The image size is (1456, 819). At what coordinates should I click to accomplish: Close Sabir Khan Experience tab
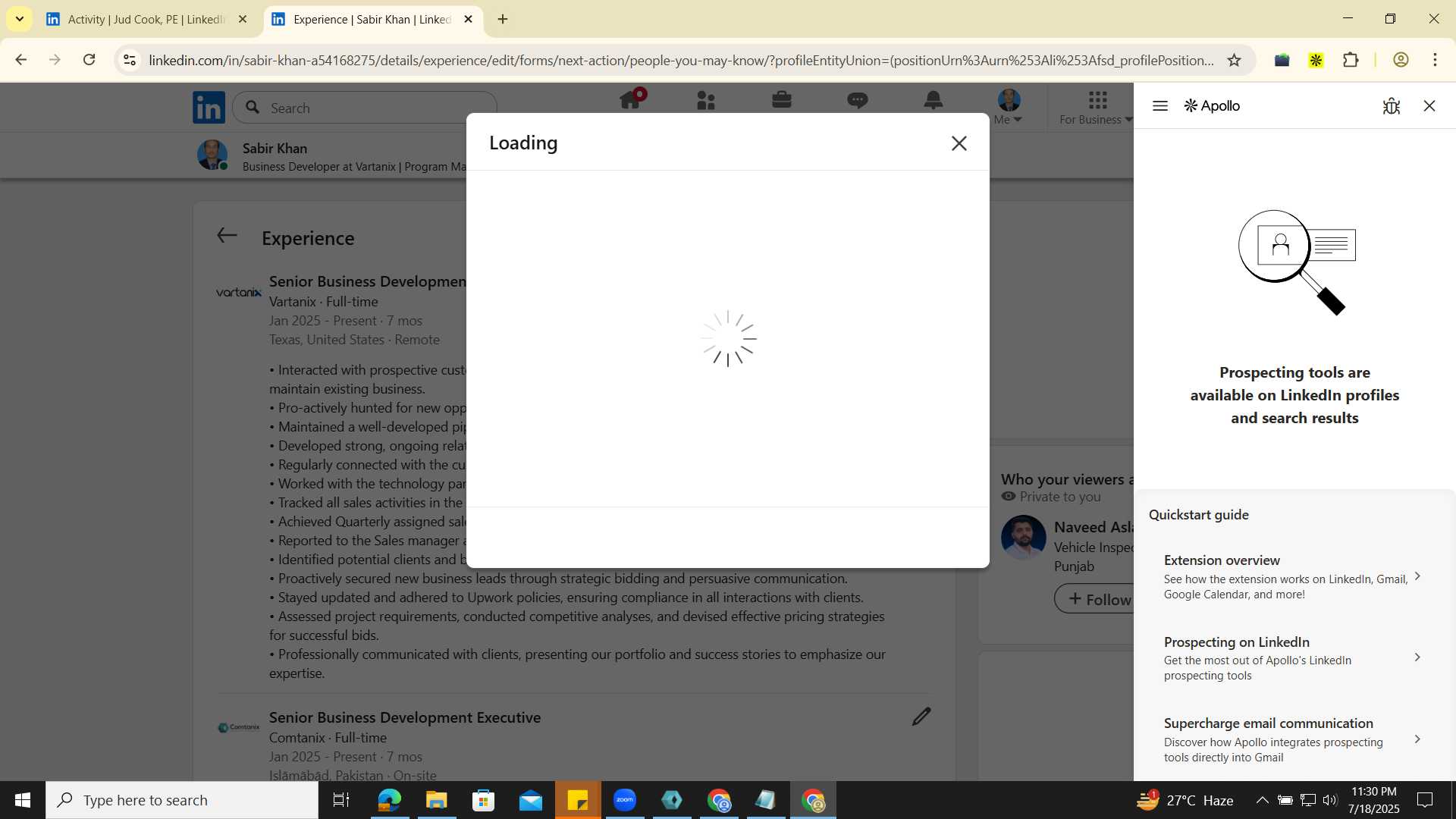click(468, 20)
